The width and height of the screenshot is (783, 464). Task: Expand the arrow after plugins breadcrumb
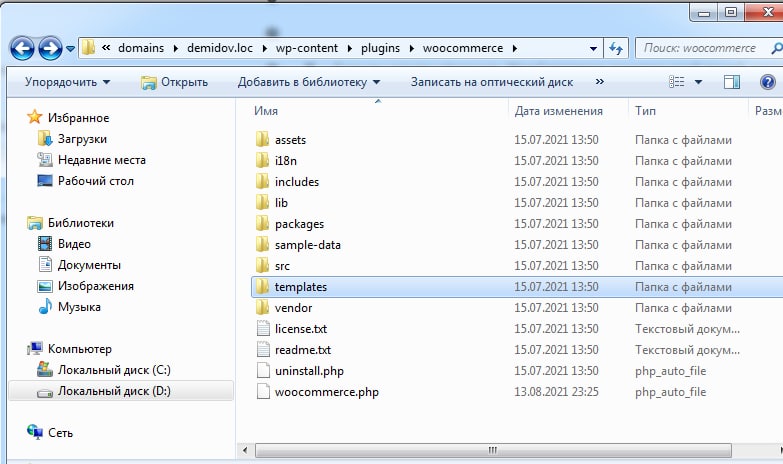[411, 48]
